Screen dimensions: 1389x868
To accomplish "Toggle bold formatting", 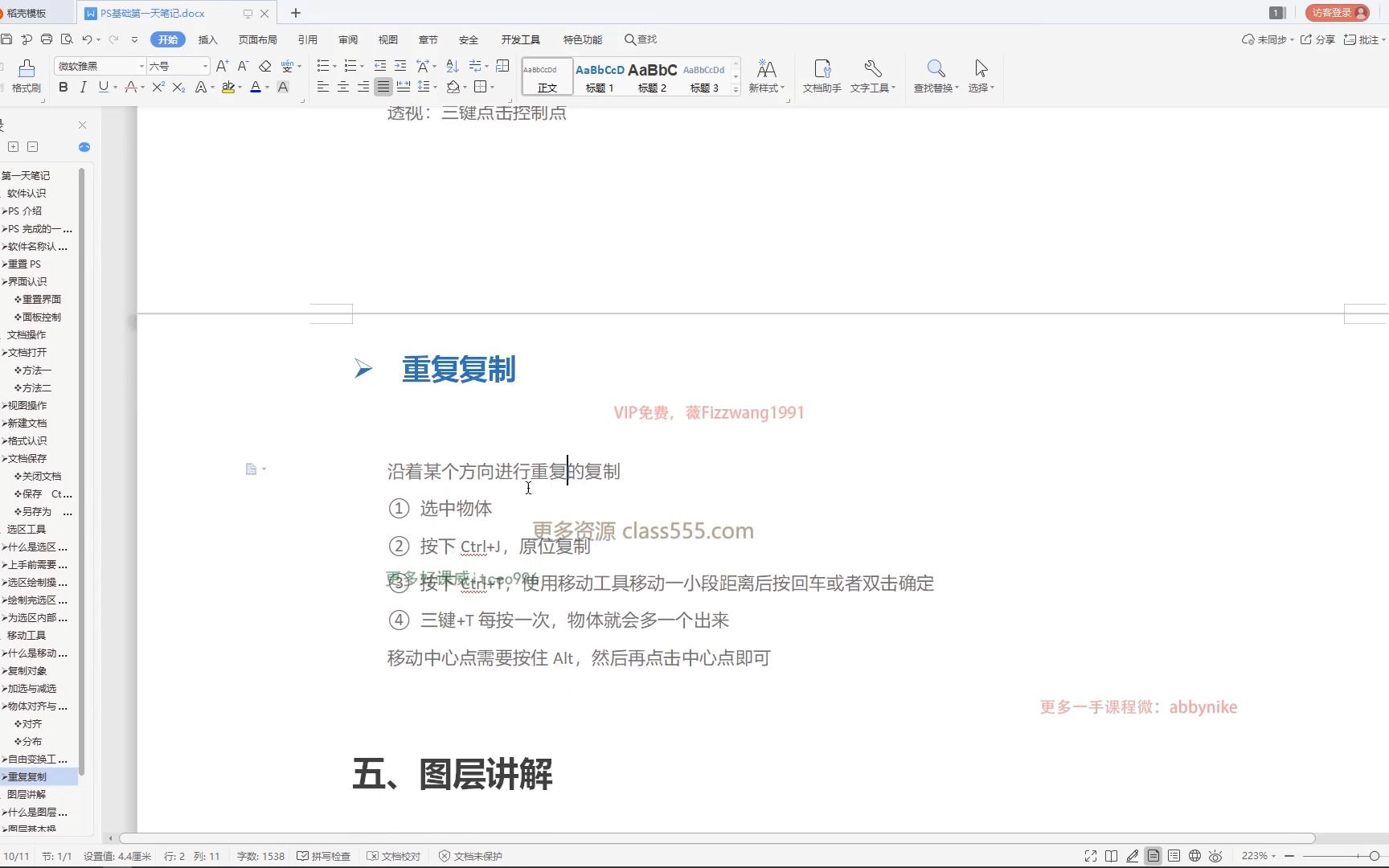I will pyautogui.click(x=62, y=88).
